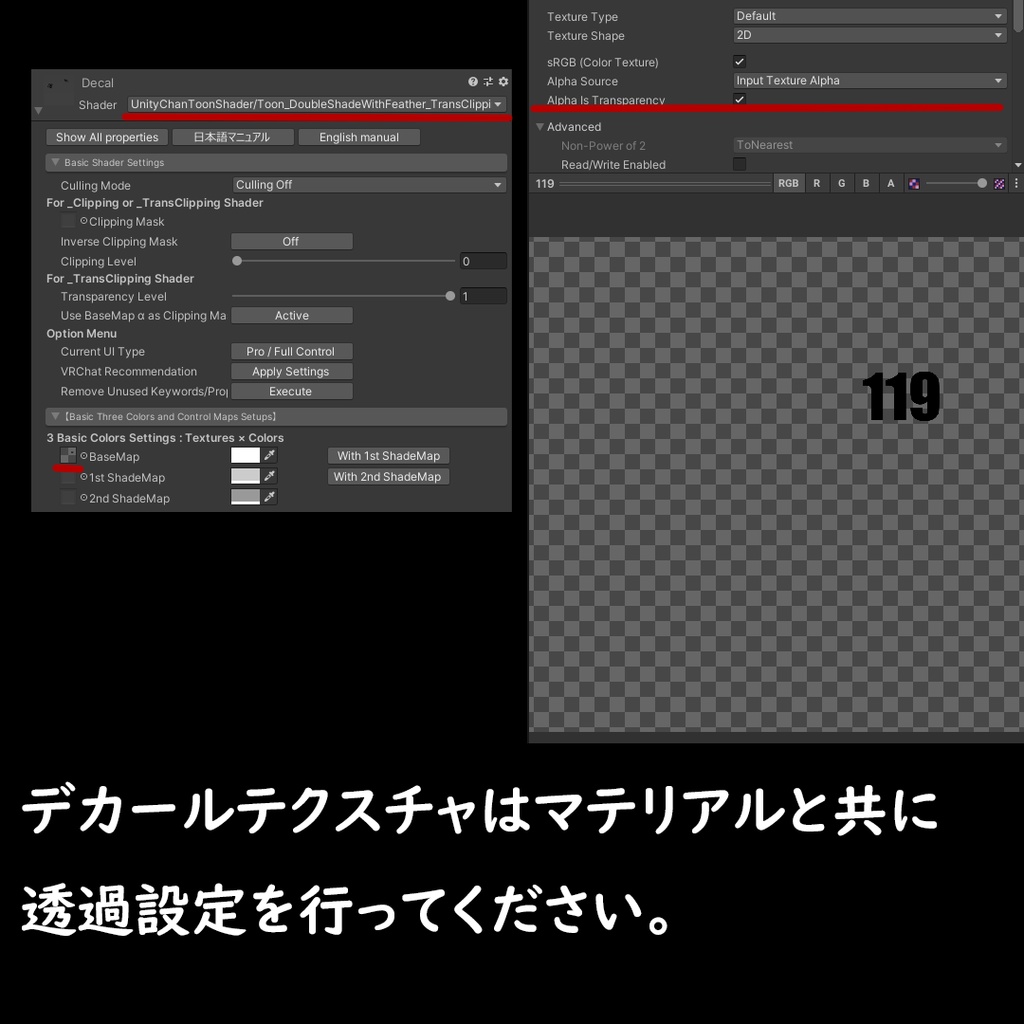Collapse Basic Shader Settings foldout

56,162
